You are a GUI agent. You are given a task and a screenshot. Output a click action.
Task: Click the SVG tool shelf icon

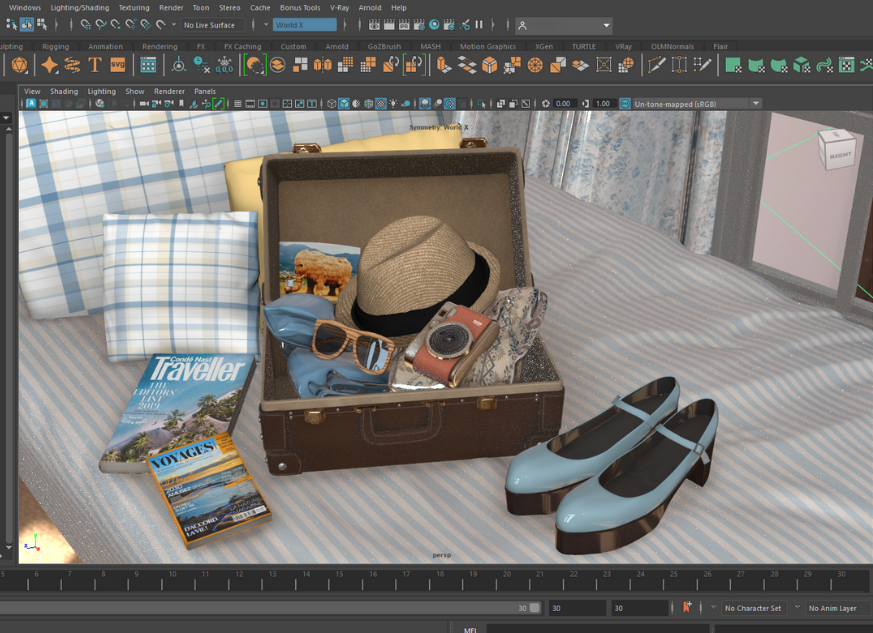[118, 65]
